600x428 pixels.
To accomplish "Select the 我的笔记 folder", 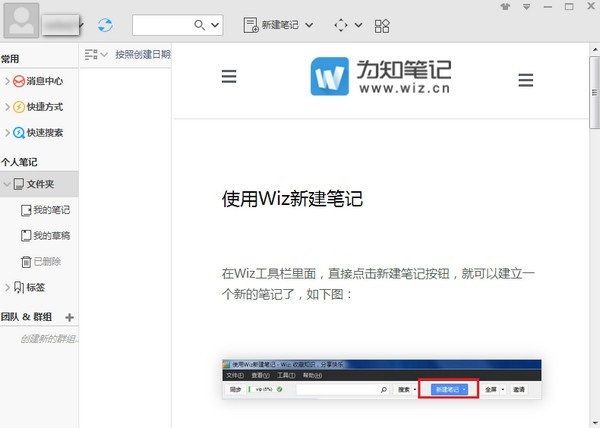I will click(46, 210).
